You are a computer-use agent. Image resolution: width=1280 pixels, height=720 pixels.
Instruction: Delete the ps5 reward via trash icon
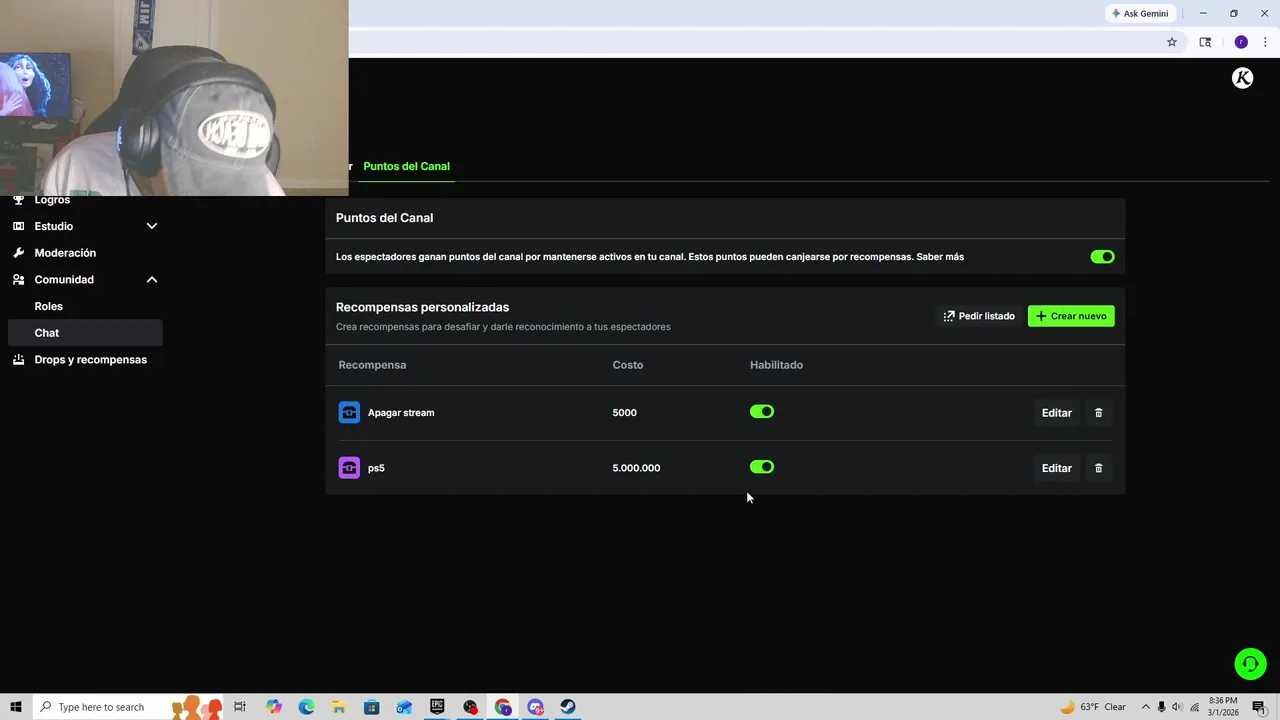point(1098,468)
